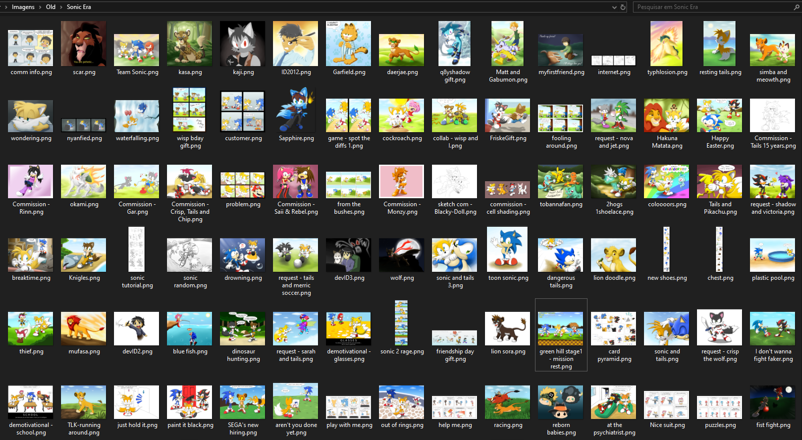Viewport: 802px width, 440px height.
Task: Select drowning.png file
Action: click(242, 255)
